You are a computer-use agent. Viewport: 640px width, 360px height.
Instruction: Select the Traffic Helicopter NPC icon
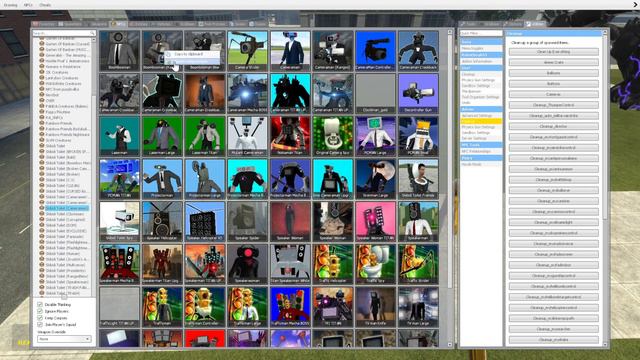pos(333,264)
